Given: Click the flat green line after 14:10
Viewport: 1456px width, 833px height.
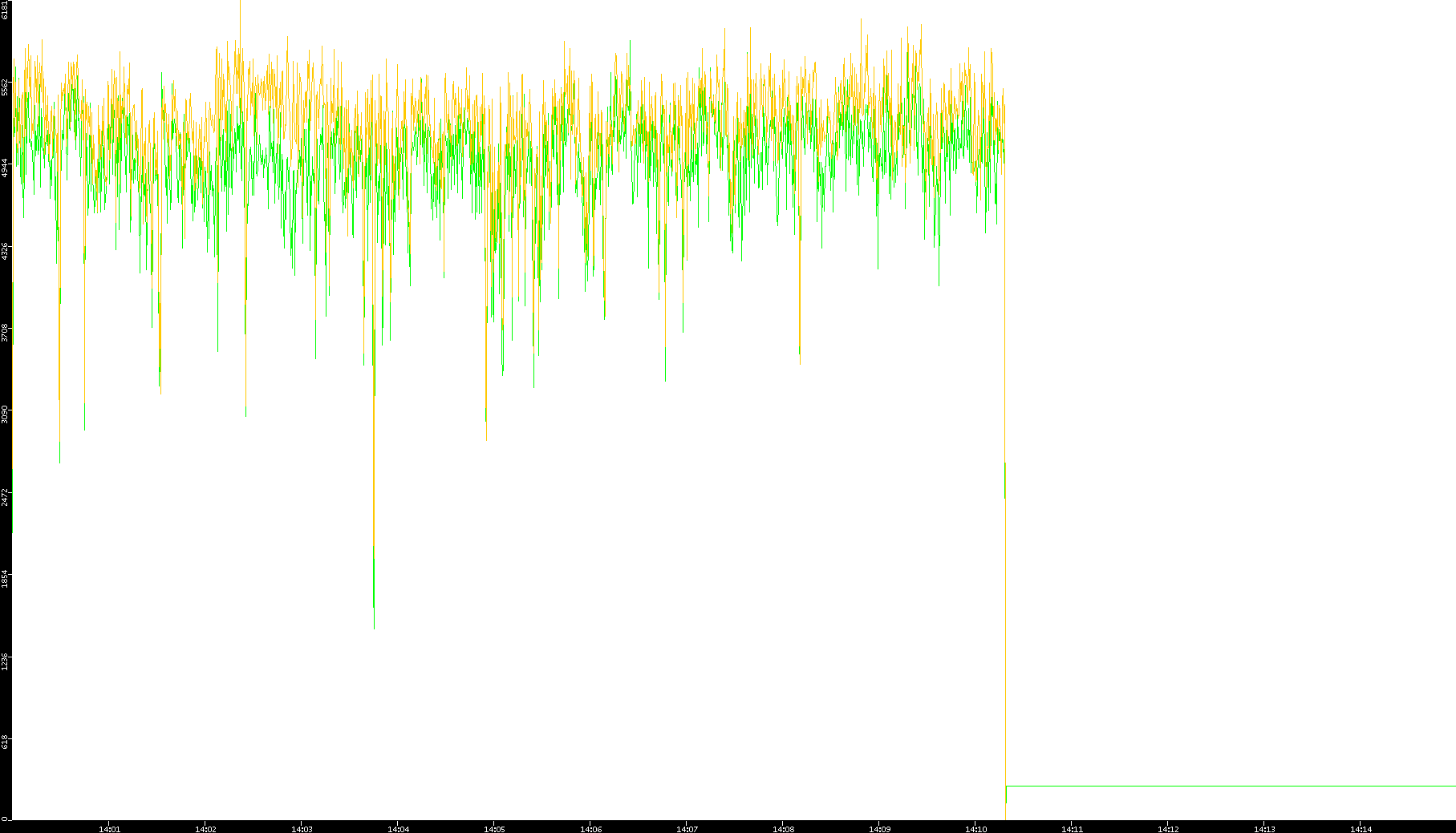Looking at the screenshot, I should tap(1227, 786).
